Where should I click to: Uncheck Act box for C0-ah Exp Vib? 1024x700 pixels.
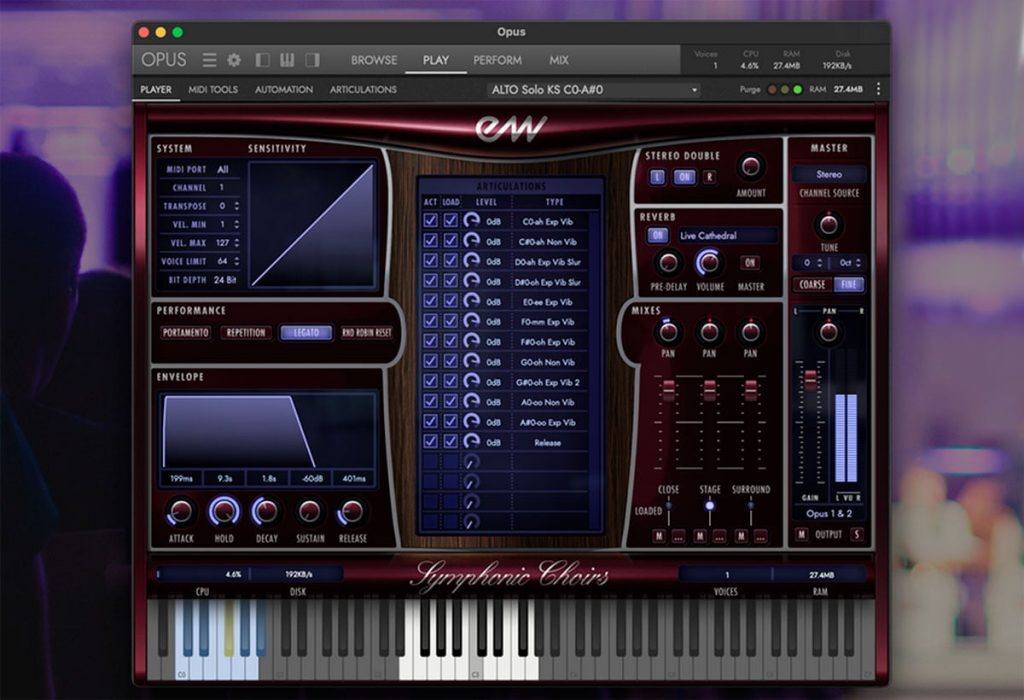pos(430,221)
